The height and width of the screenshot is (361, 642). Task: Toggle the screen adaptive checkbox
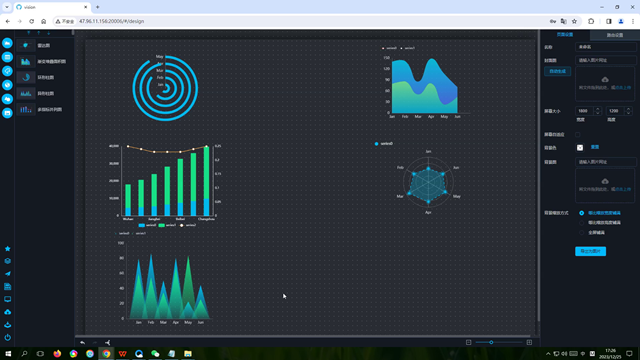(578, 134)
